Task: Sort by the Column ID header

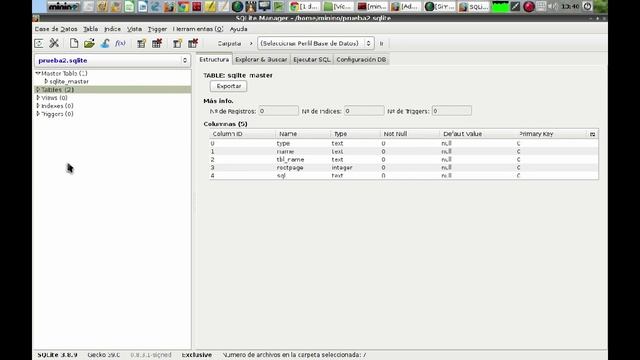Action: (x=242, y=134)
